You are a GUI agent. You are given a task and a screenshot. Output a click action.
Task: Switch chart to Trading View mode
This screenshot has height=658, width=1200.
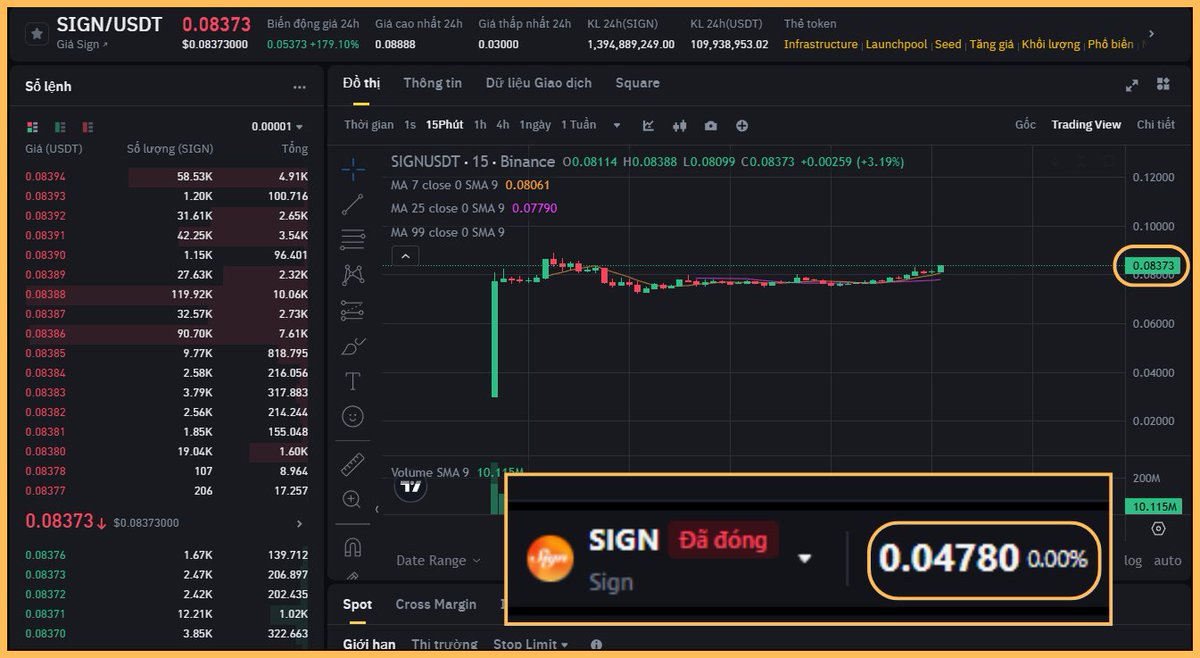coord(1086,125)
